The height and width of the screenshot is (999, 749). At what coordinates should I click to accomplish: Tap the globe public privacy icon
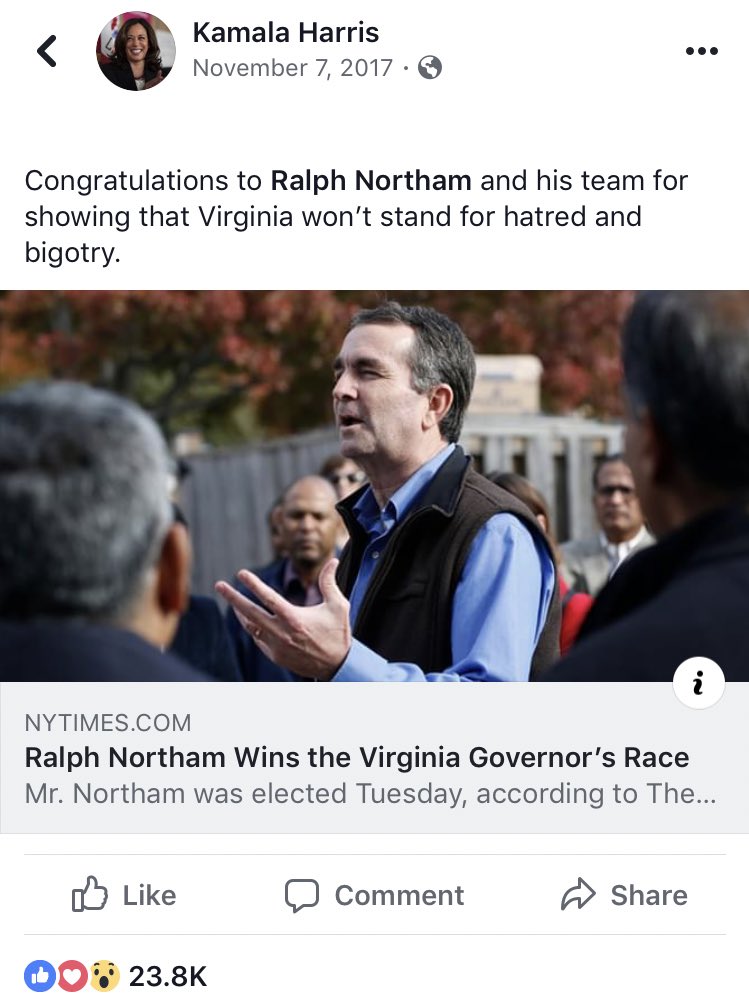point(430,68)
